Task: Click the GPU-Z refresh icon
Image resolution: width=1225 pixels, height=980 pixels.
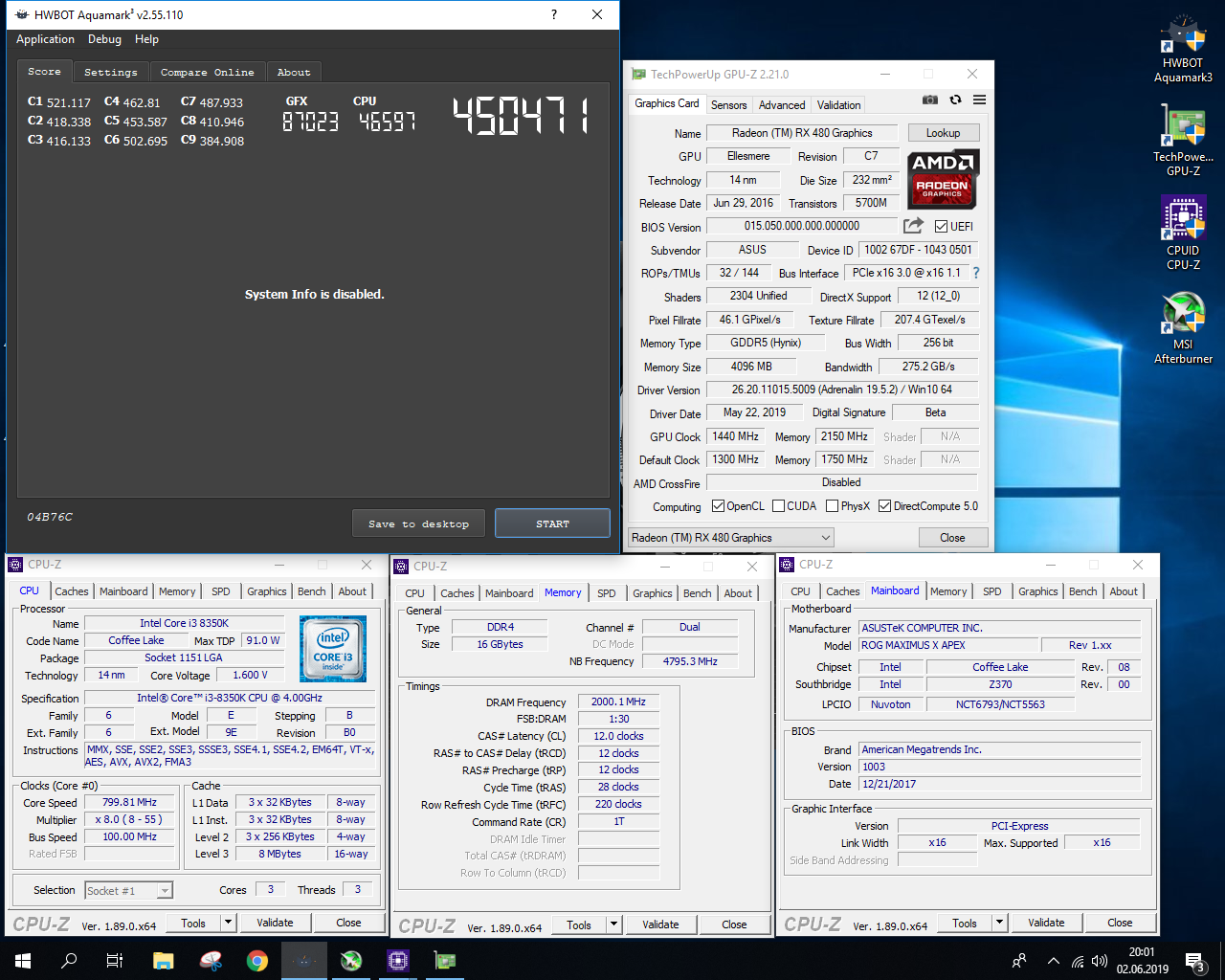Action: pyautogui.click(x=955, y=100)
